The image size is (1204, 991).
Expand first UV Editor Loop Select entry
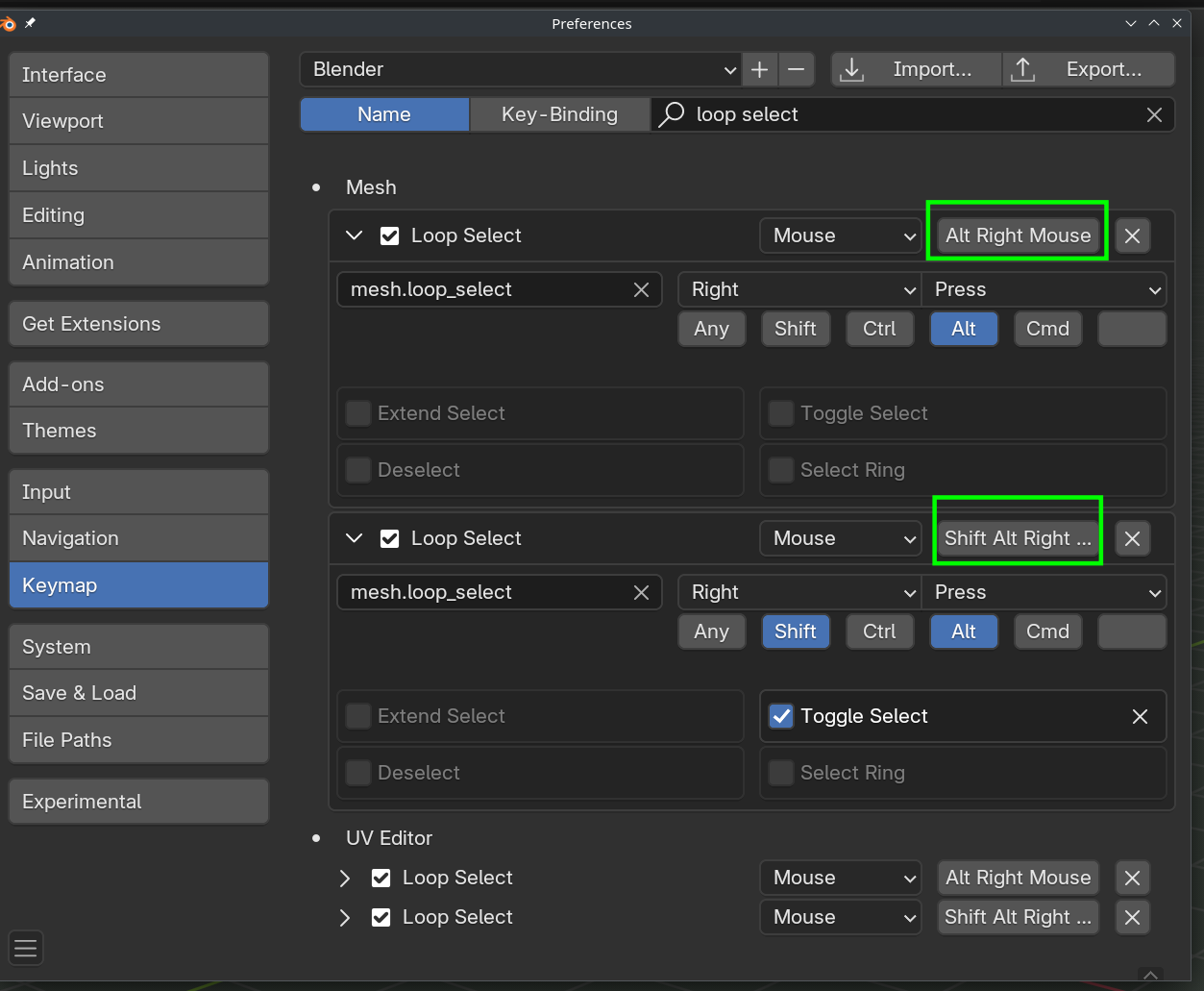(x=345, y=878)
